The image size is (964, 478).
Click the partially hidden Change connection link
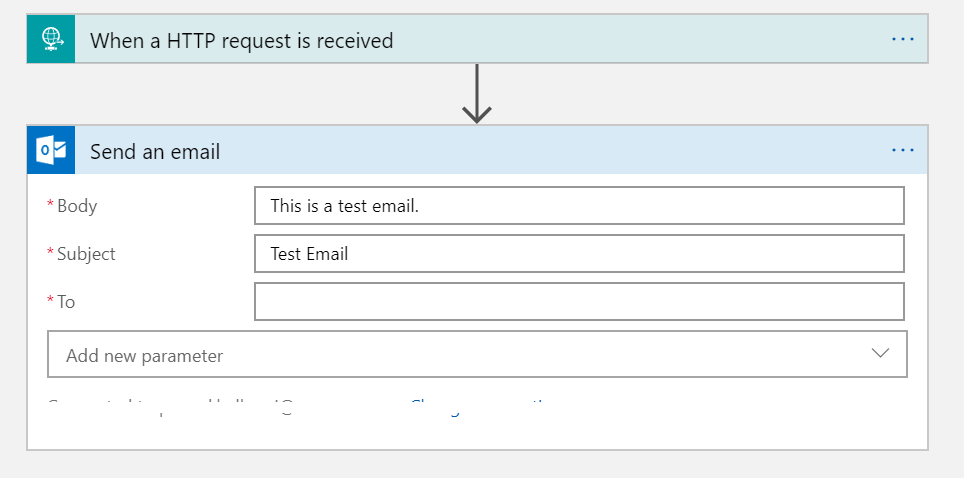480,407
